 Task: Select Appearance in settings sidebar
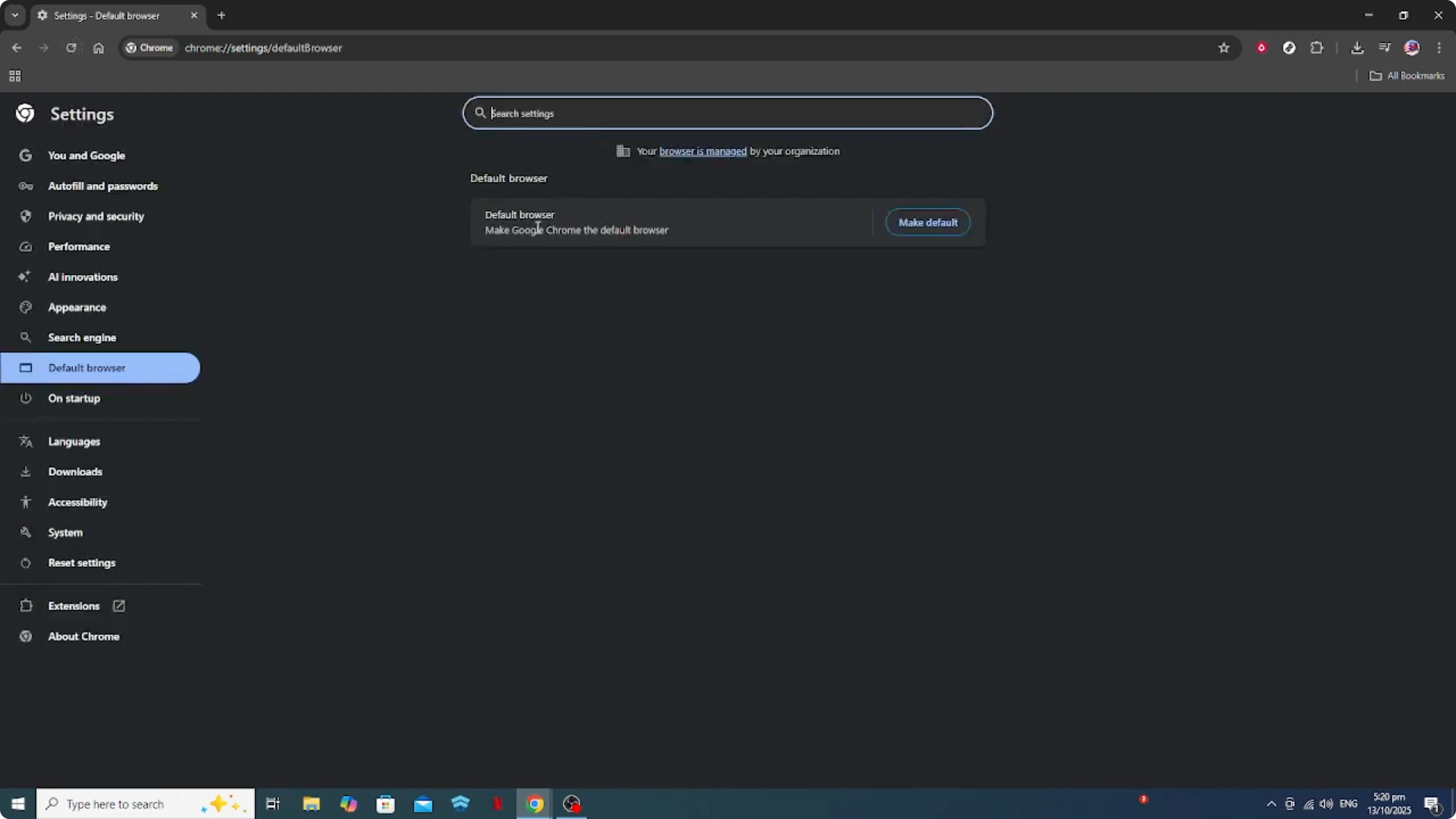pos(77,307)
